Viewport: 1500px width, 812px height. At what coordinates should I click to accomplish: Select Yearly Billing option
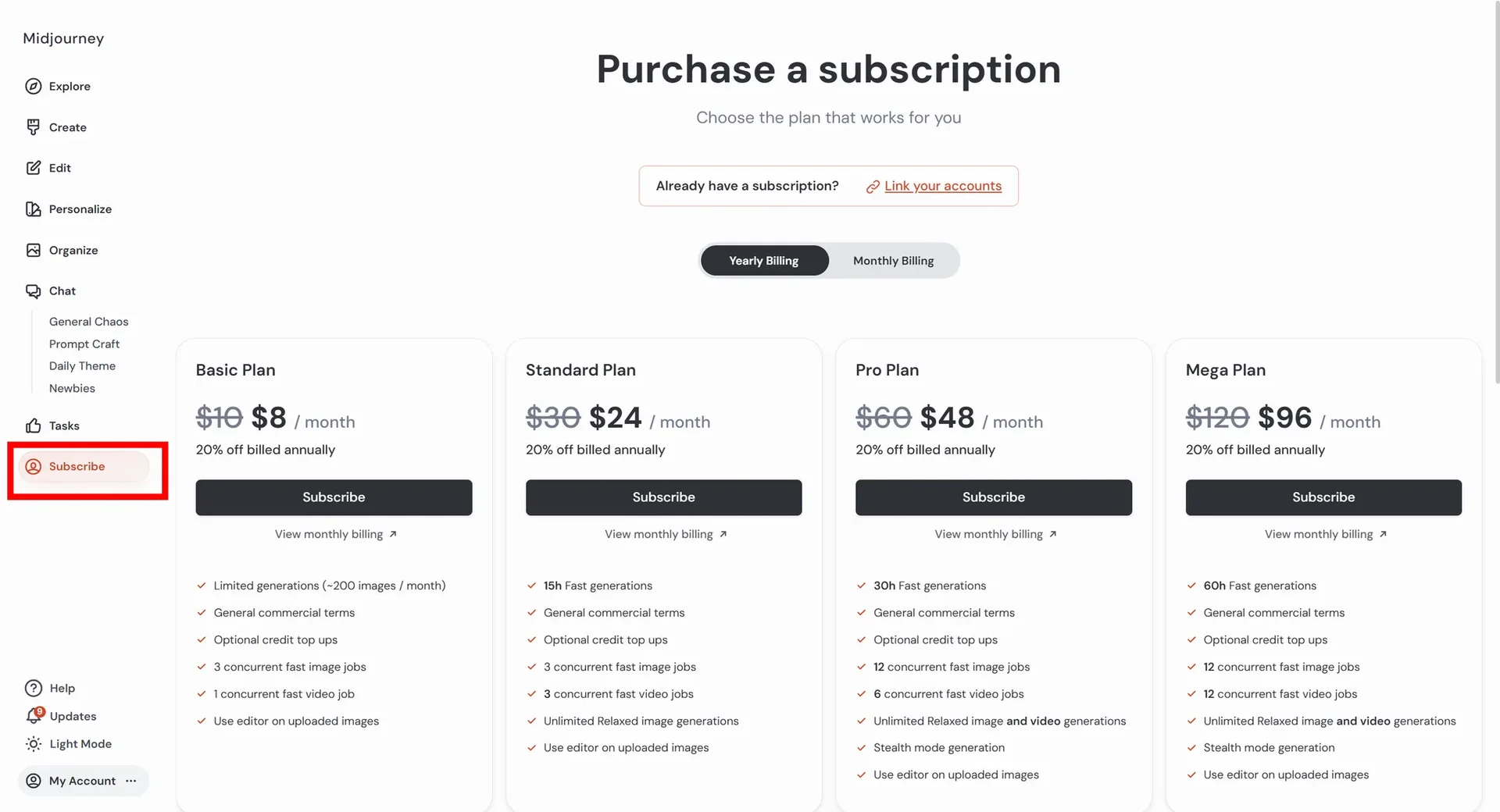pyautogui.click(x=764, y=261)
